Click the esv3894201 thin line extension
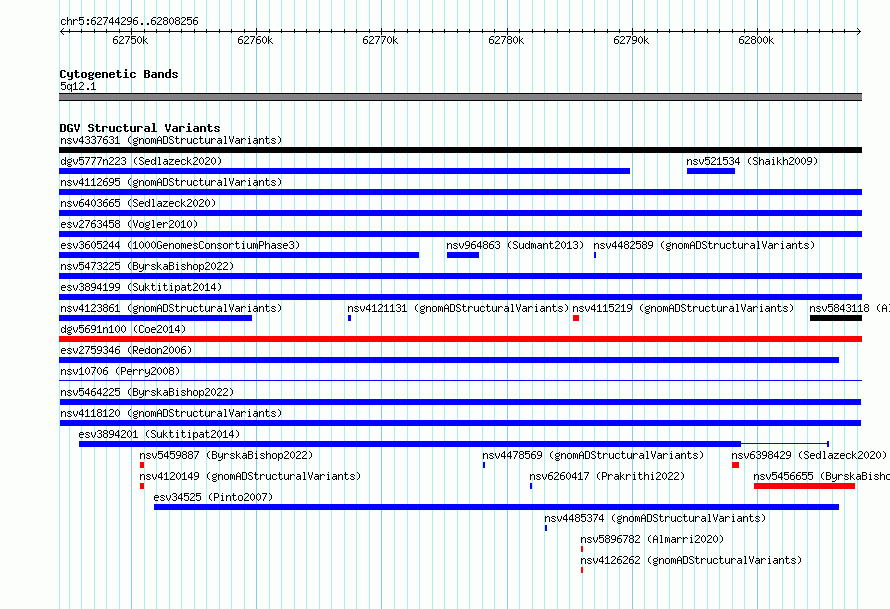The width and height of the screenshot is (890, 609). (784, 444)
